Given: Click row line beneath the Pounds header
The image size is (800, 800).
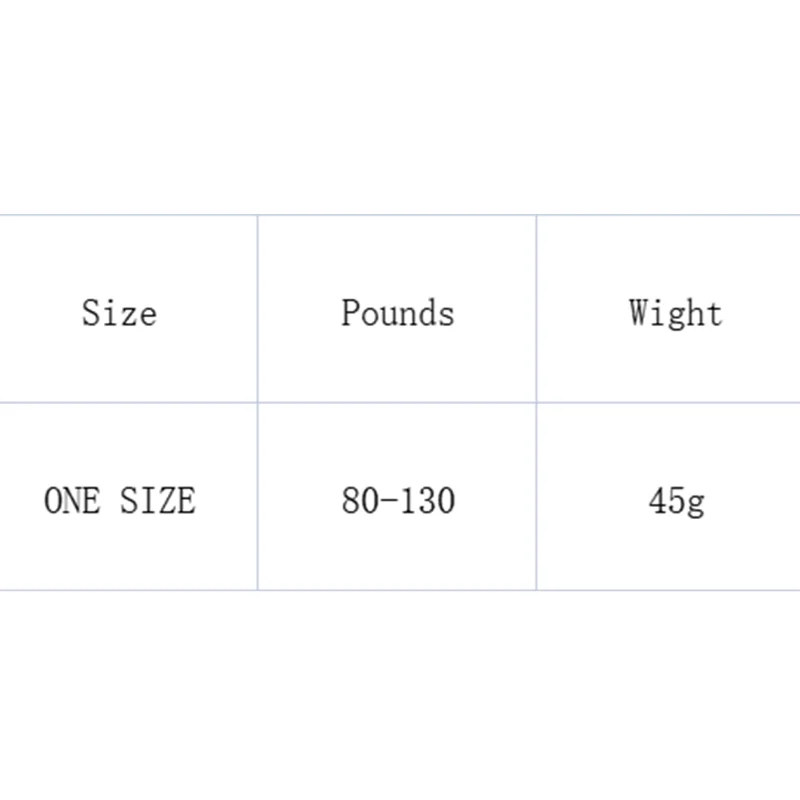Looking at the screenshot, I should pos(397,403).
